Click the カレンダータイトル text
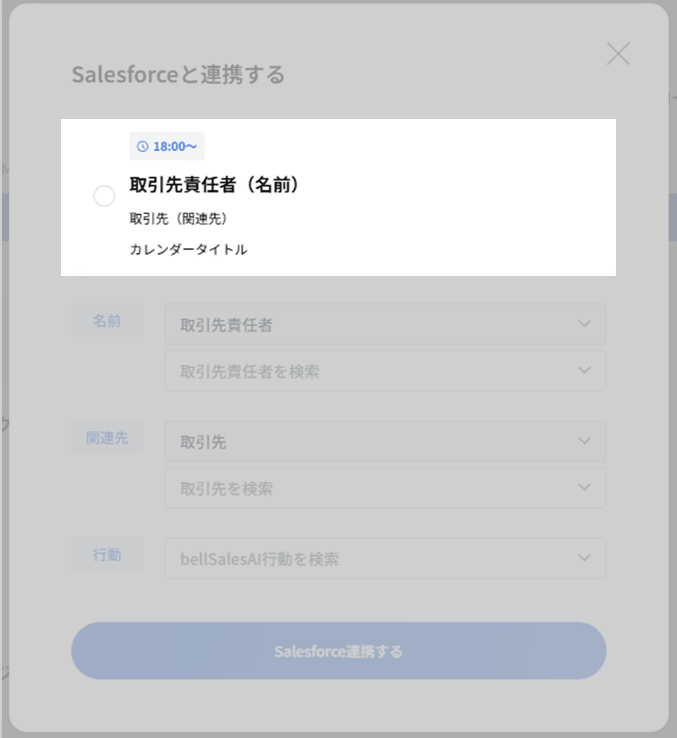This screenshot has height=738, width=677. 188,250
